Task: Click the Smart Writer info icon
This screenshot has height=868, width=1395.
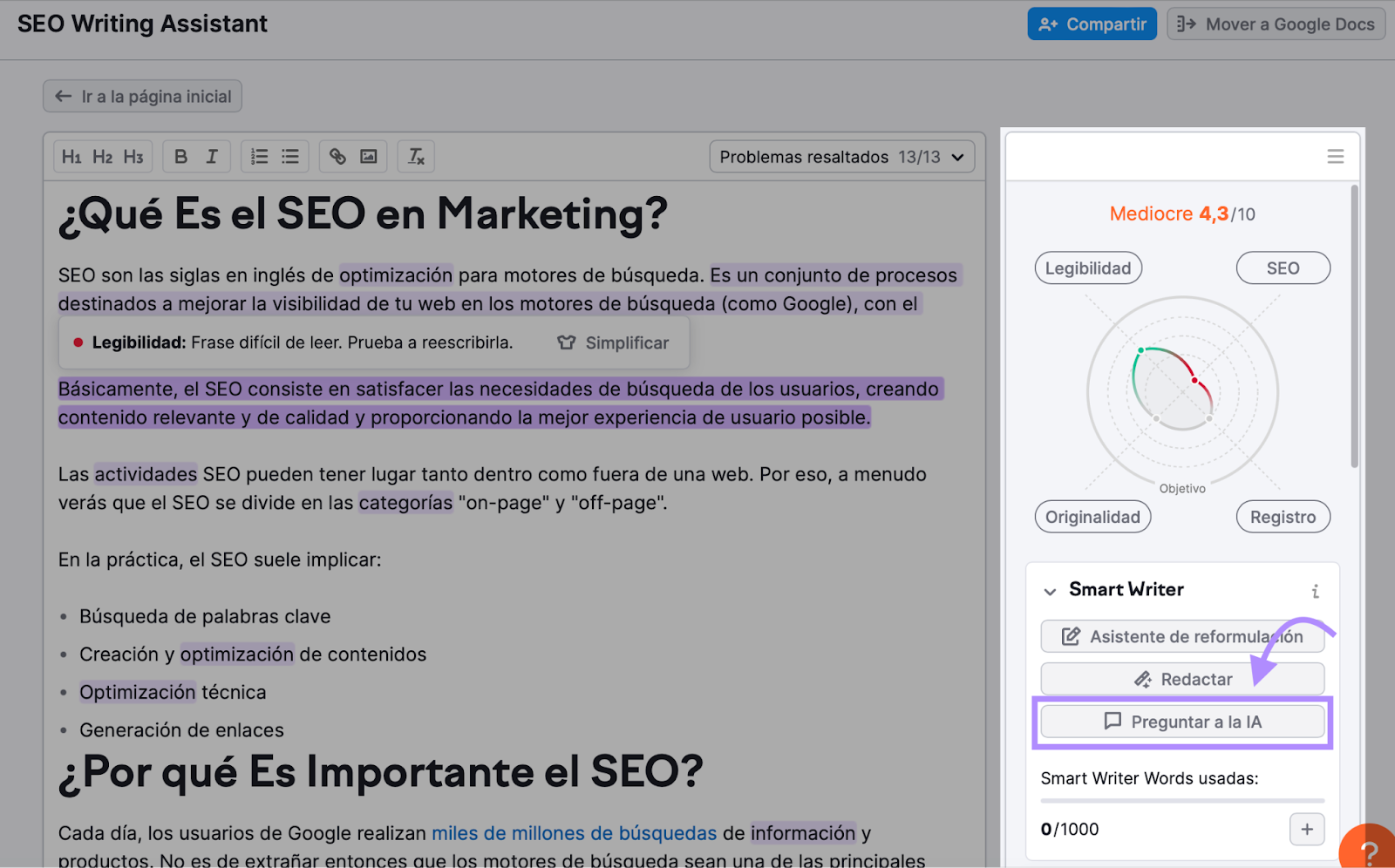Action: pos(1315,590)
